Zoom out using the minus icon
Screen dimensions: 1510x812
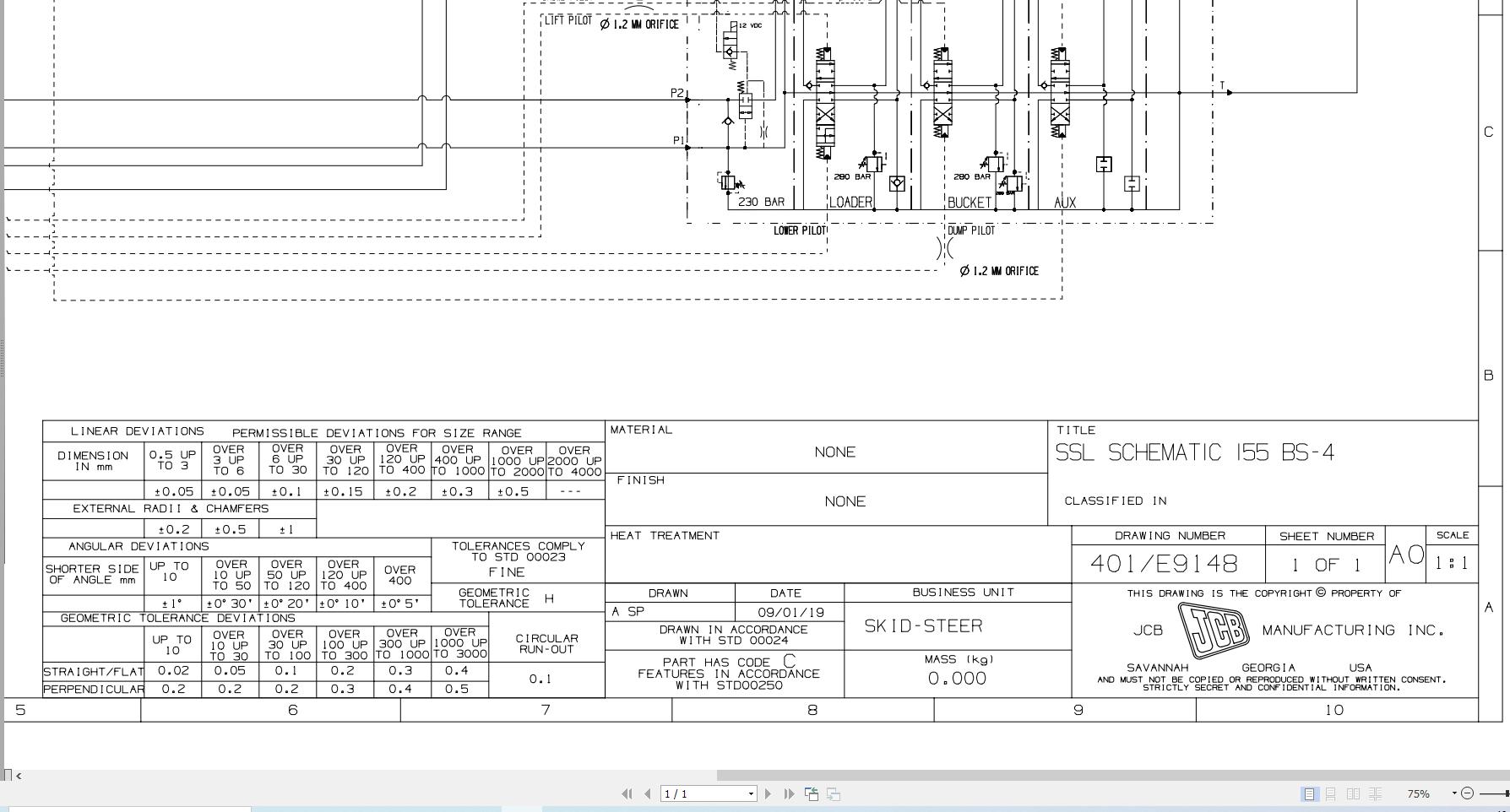(x=1467, y=793)
